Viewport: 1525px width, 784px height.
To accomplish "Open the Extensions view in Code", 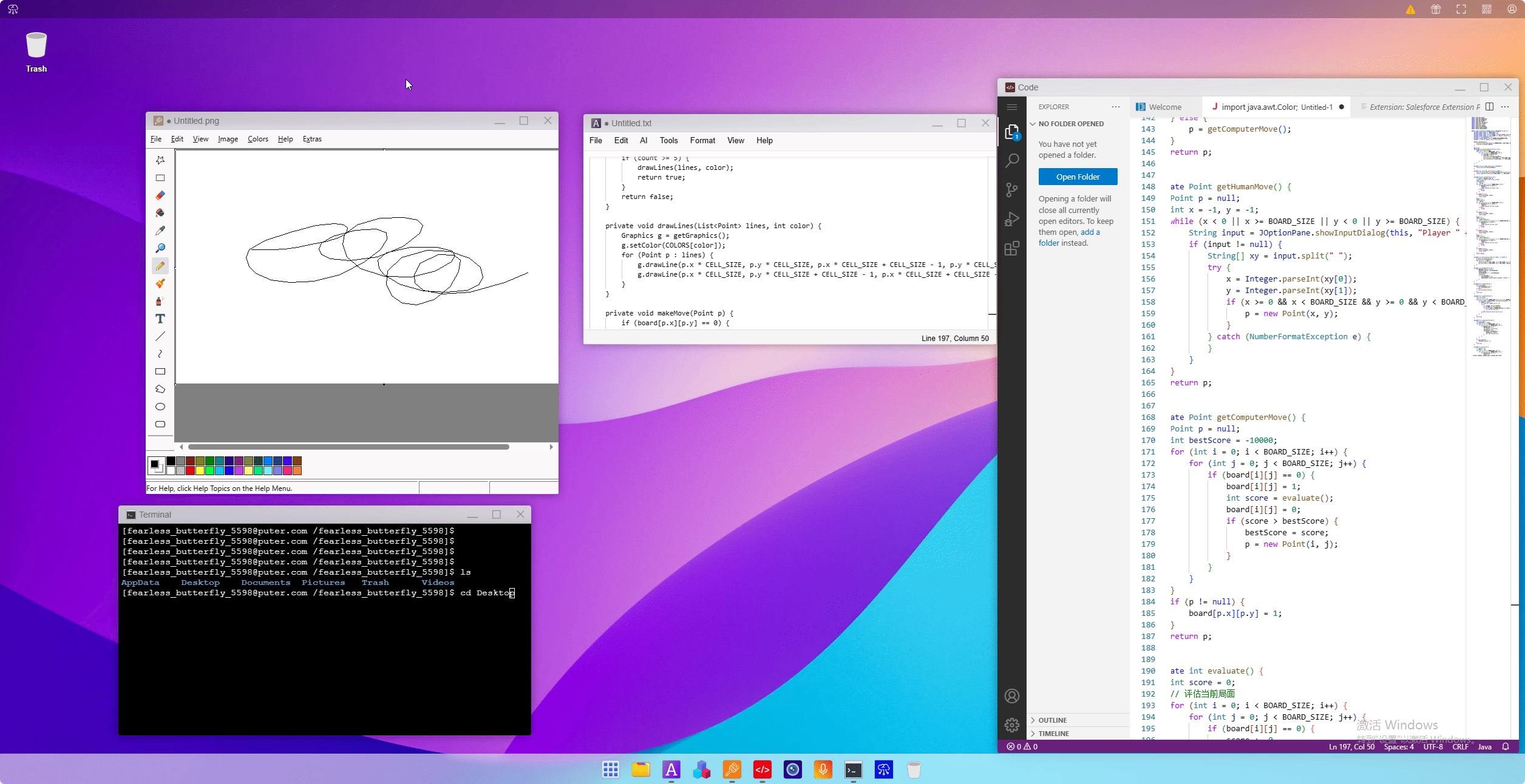I will pyautogui.click(x=1011, y=248).
